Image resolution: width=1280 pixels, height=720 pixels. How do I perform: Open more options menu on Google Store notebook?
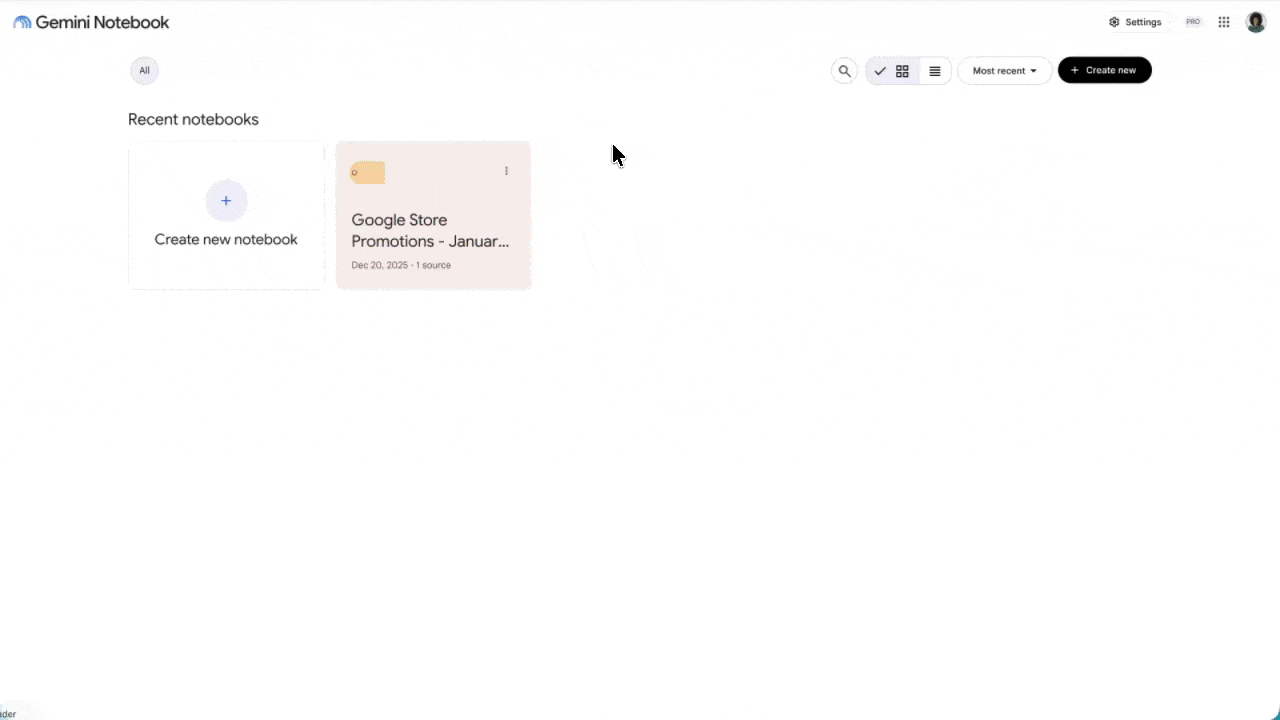(506, 171)
